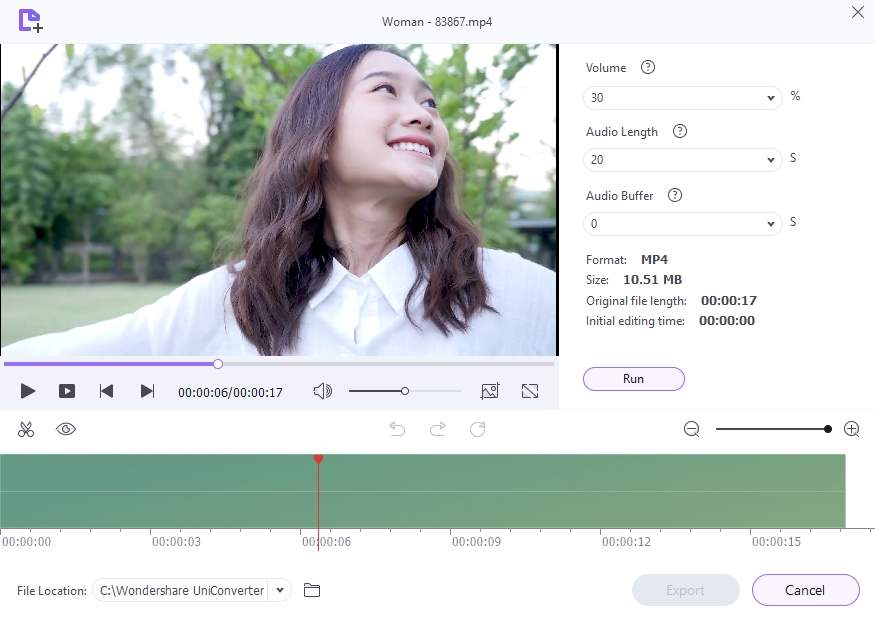This screenshot has width=875, height=617.
Task: Click Original file length value 00:00:17
Action: click(x=729, y=301)
